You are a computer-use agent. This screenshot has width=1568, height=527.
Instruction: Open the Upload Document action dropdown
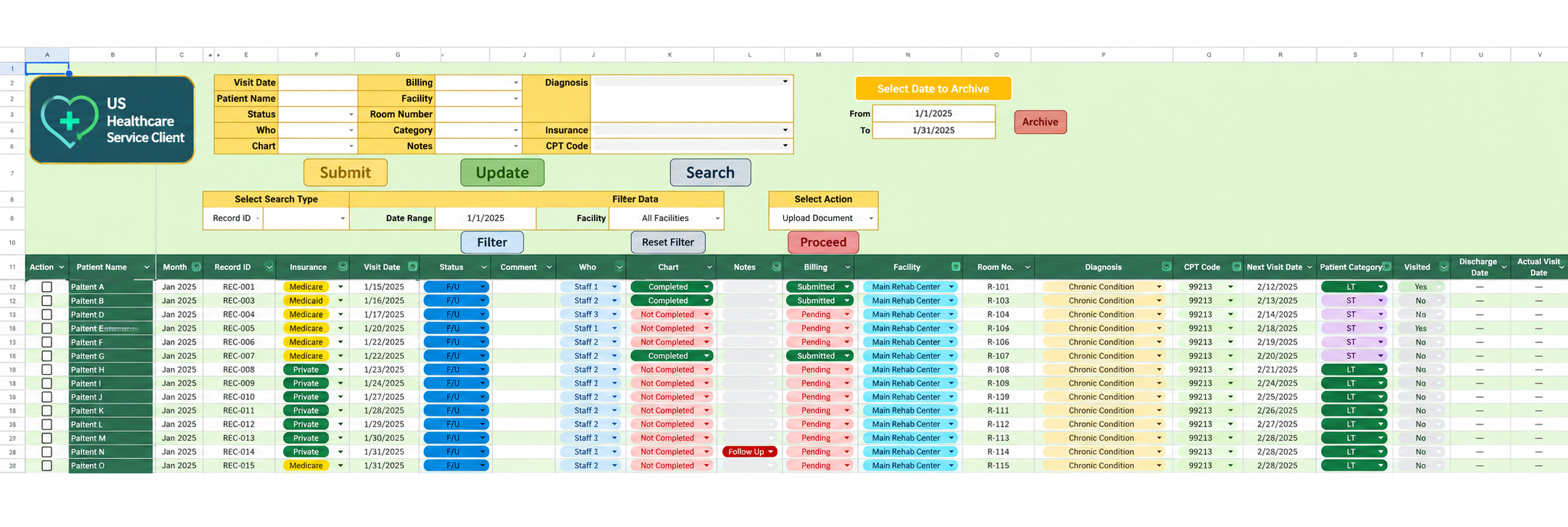tap(871, 218)
